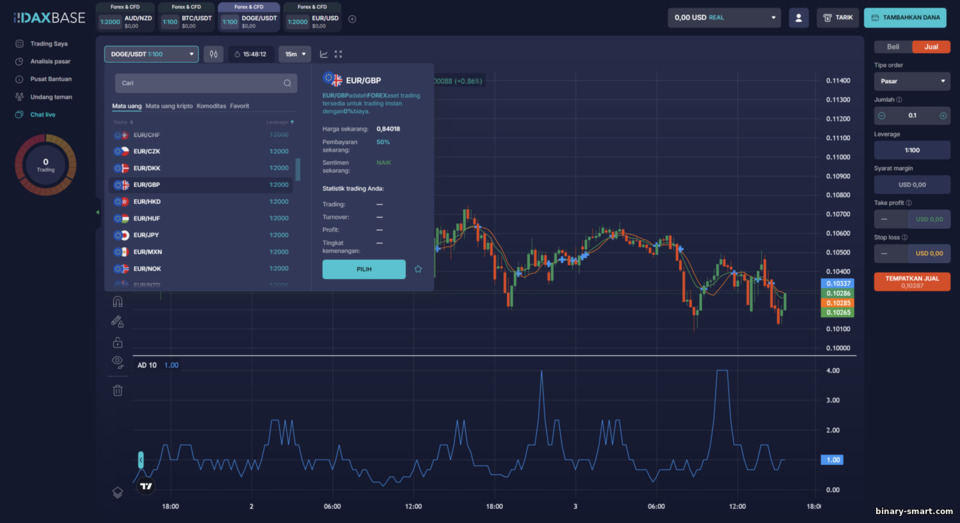
Task: Click the Cari search input field
Action: 206,83
